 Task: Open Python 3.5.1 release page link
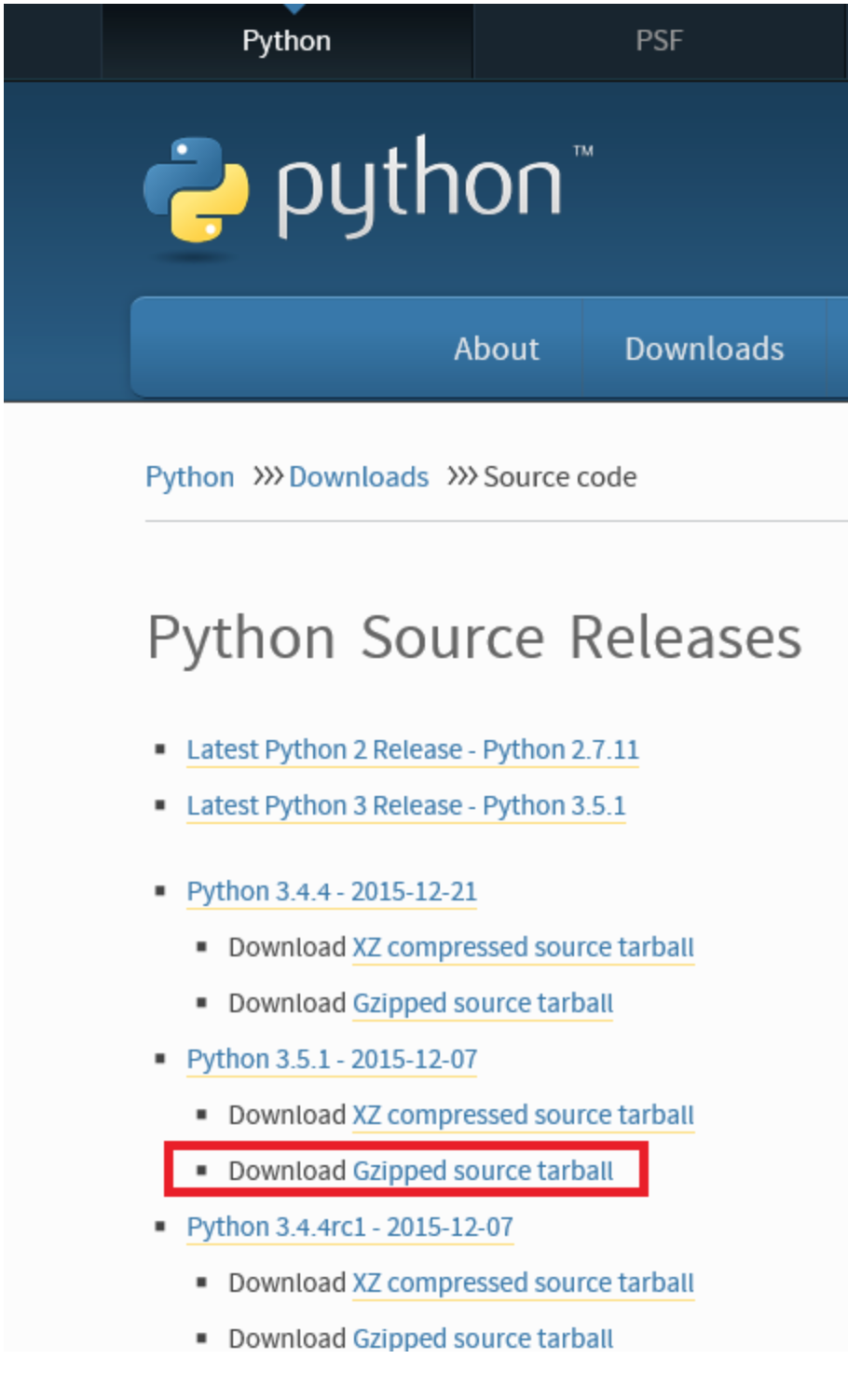[332, 1059]
